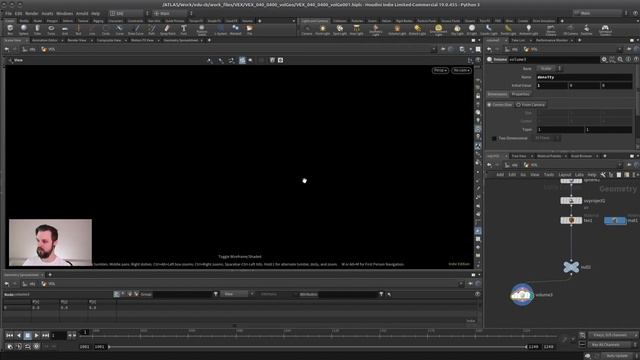The image size is (640, 360).
Task: Click the network editor wrench icon
Action: pyautogui.click(x=603, y=175)
